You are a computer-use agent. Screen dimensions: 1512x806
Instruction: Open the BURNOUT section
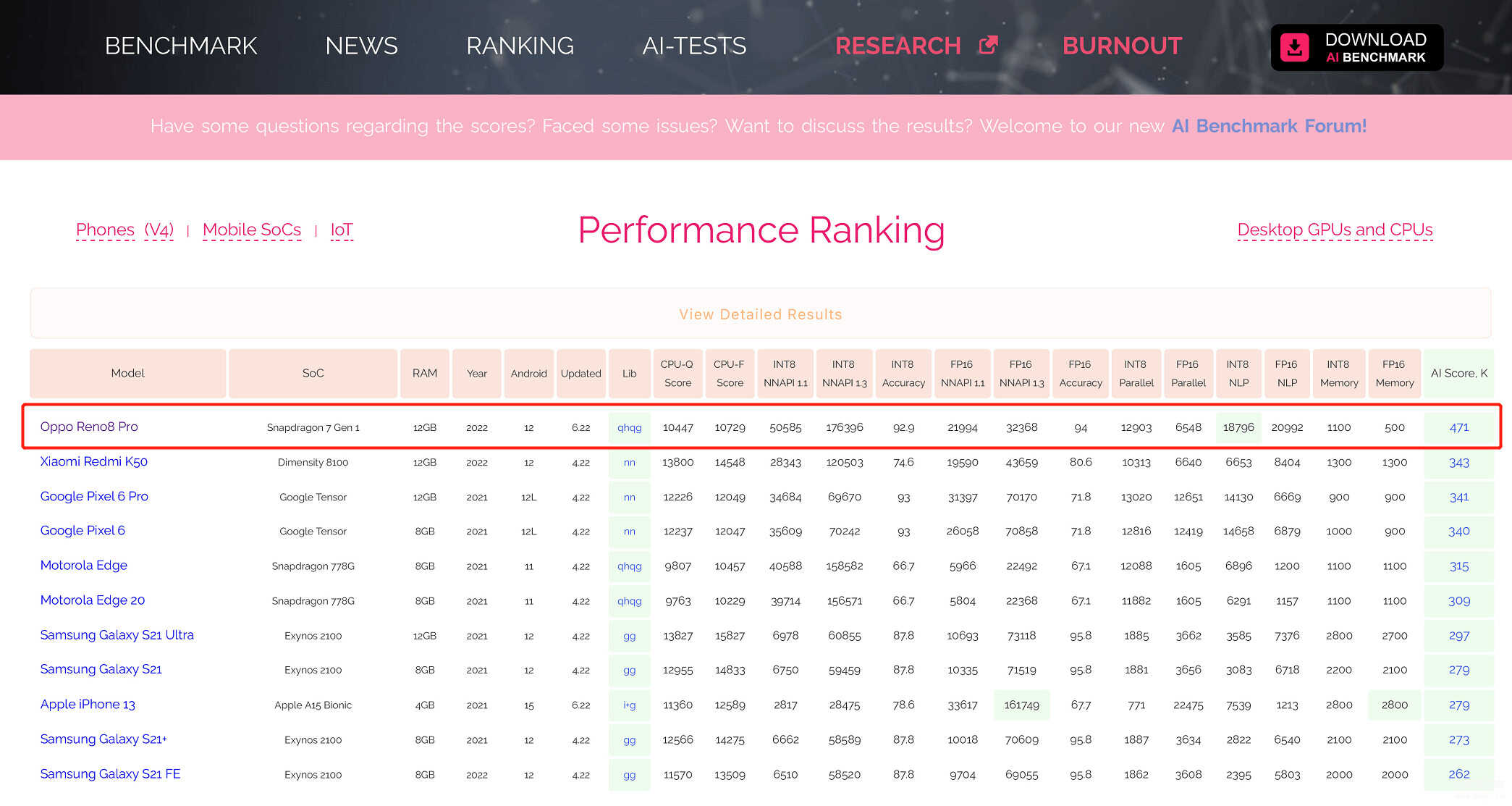click(1122, 46)
